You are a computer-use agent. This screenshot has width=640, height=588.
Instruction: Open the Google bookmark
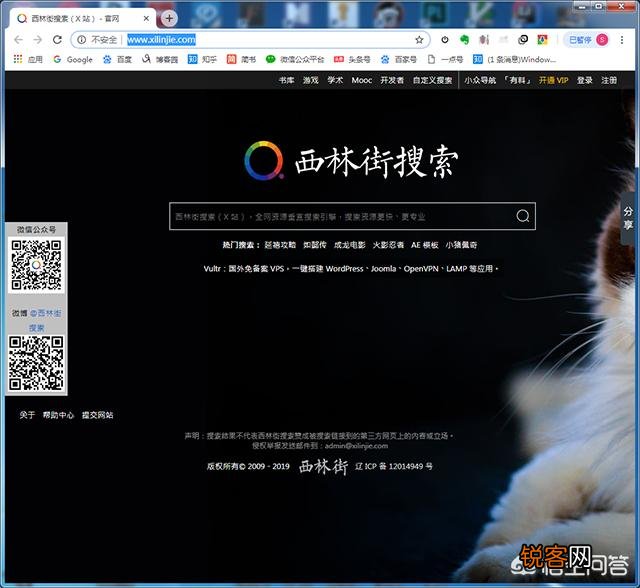(73, 60)
